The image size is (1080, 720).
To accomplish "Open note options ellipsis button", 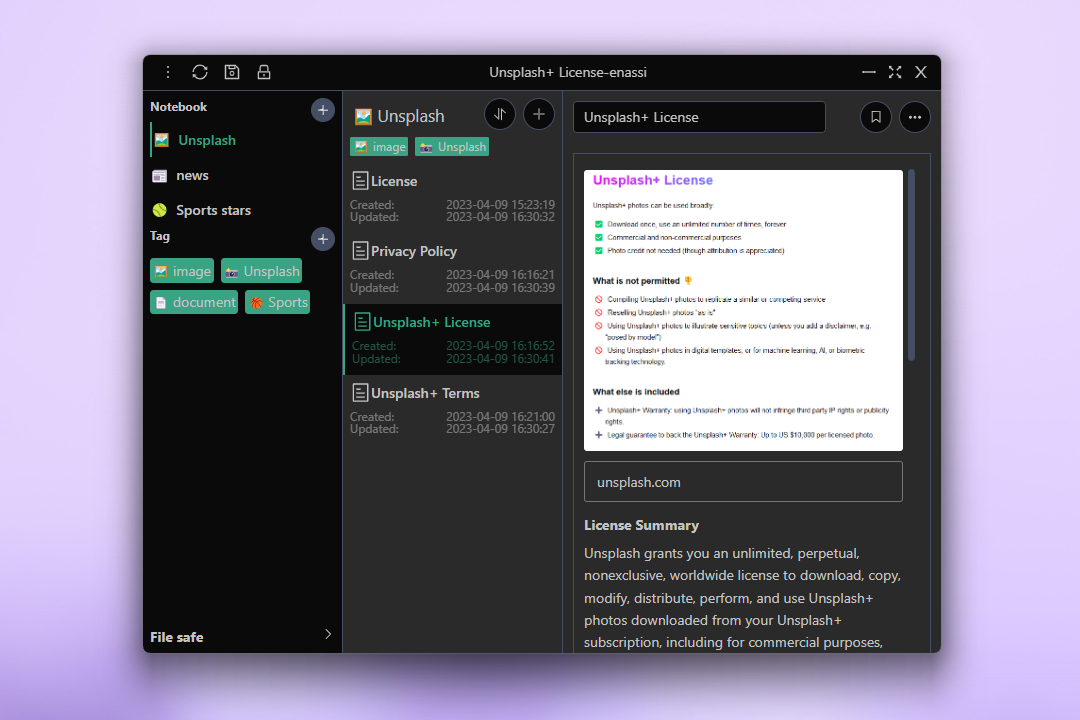I will [x=915, y=117].
